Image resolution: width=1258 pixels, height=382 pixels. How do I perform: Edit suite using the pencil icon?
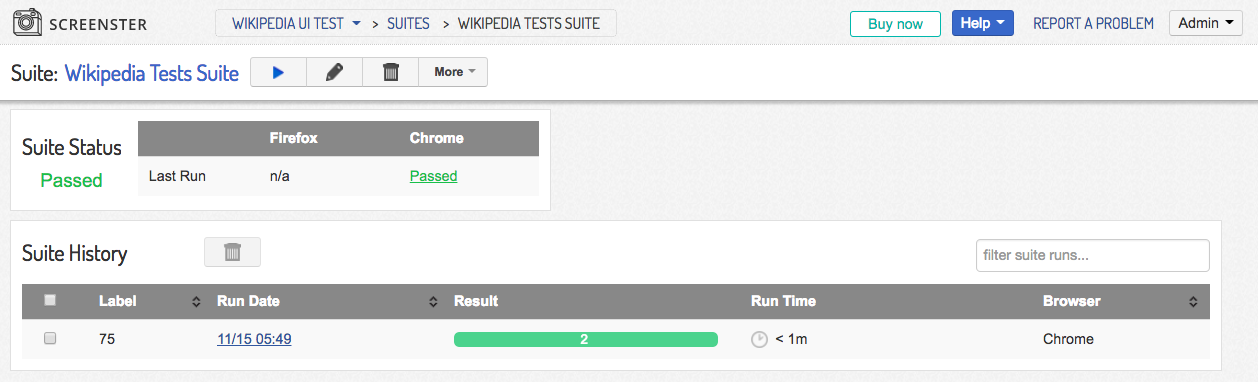point(335,72)
